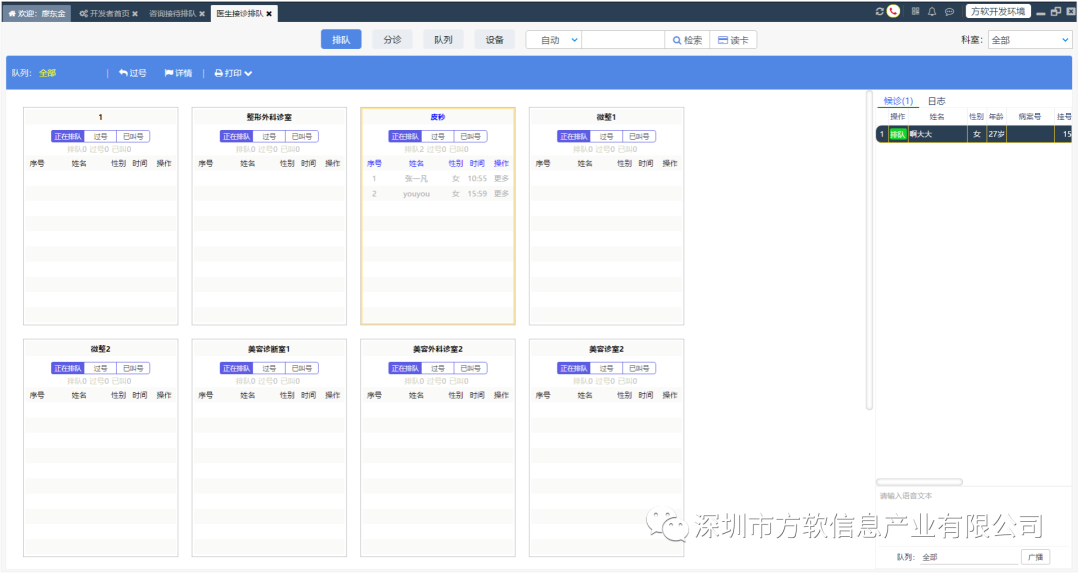Click the 广播 broadcast button
Screen dimensions: 1080x574
1034,557
